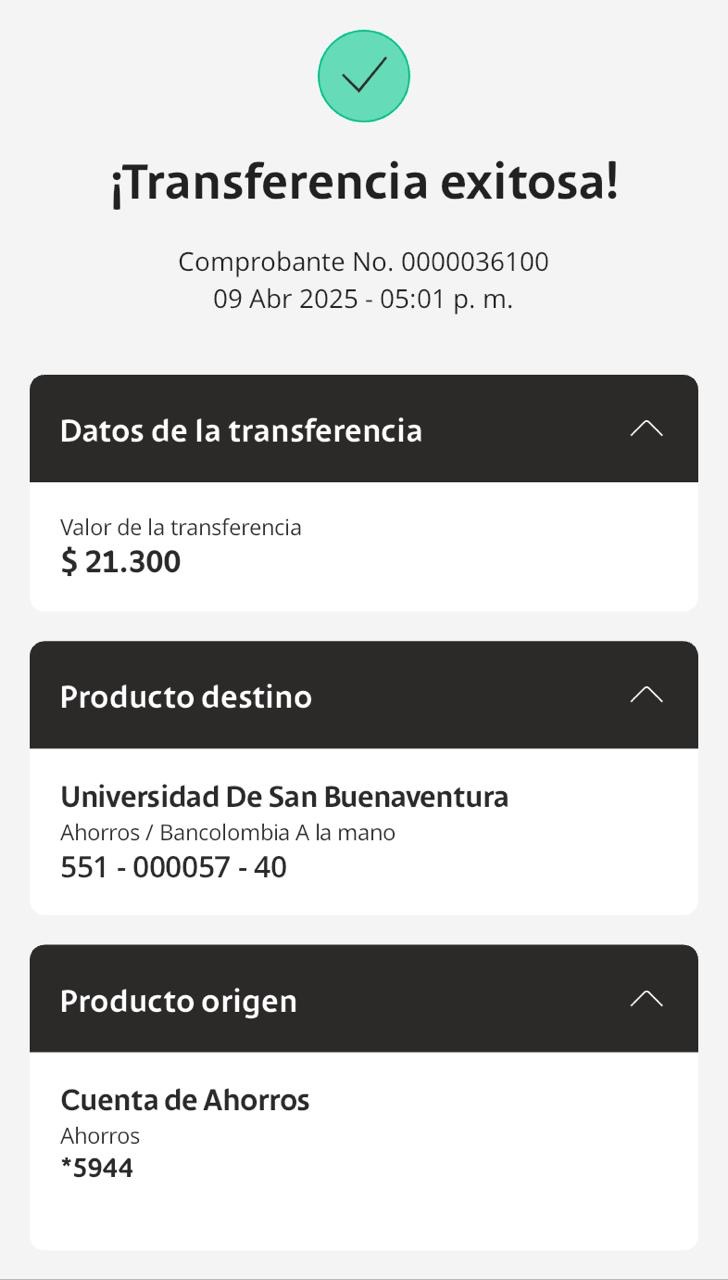Image resolution: width=728 pixels, height=1280 pixels.
Task: Tap the Comprobante No. 0000036100 text
Action: click(x=364, y=262)
